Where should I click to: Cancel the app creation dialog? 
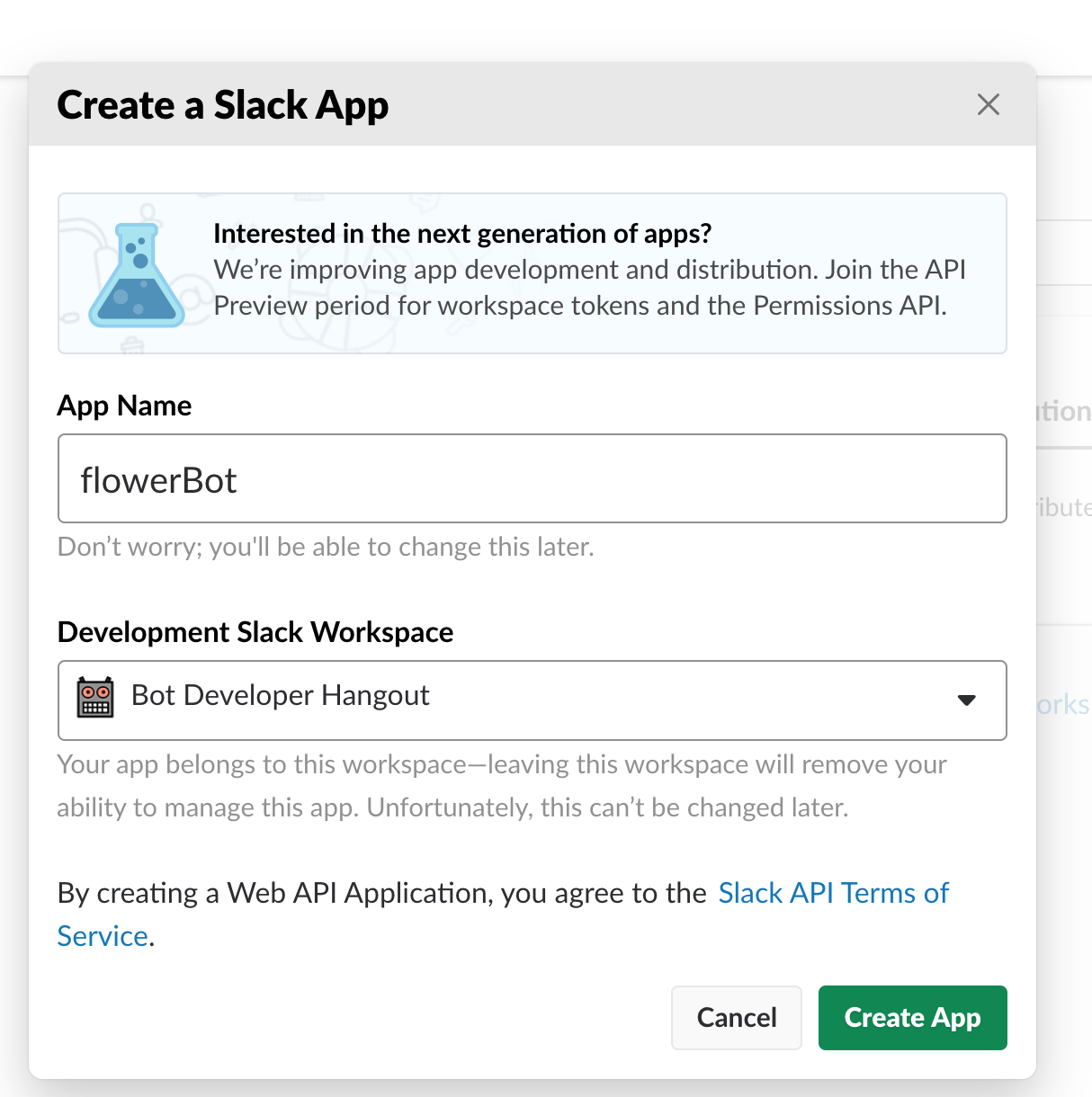[737, 1018]
